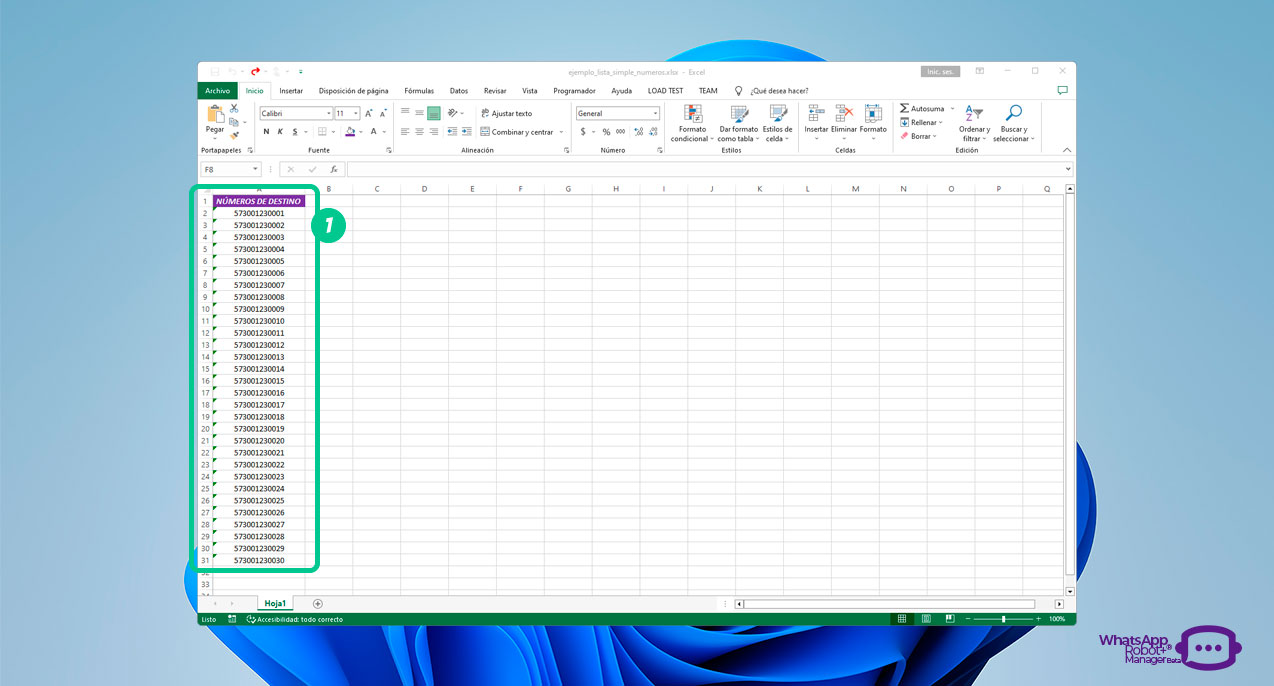Click the Eliminar cells icon

[x=844, y=114]
